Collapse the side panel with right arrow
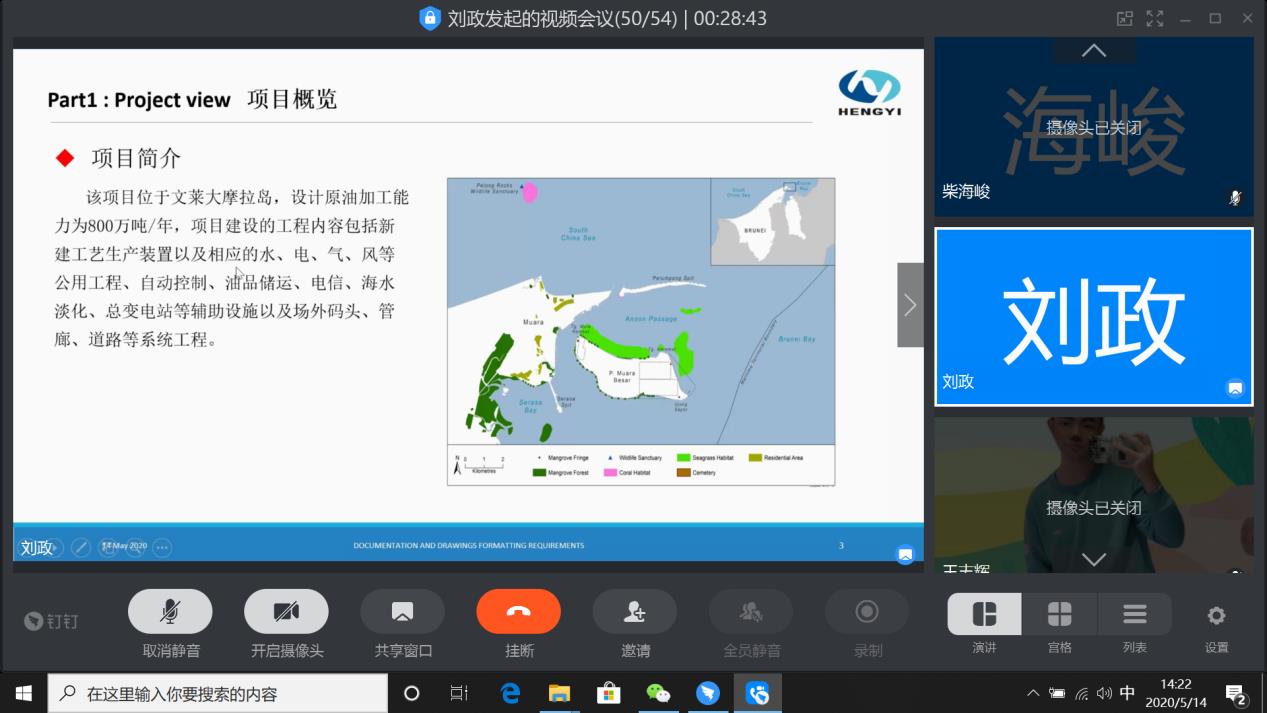Viewport: 1267px width, 713px height. pyautogui.click(x=910, y=305)
